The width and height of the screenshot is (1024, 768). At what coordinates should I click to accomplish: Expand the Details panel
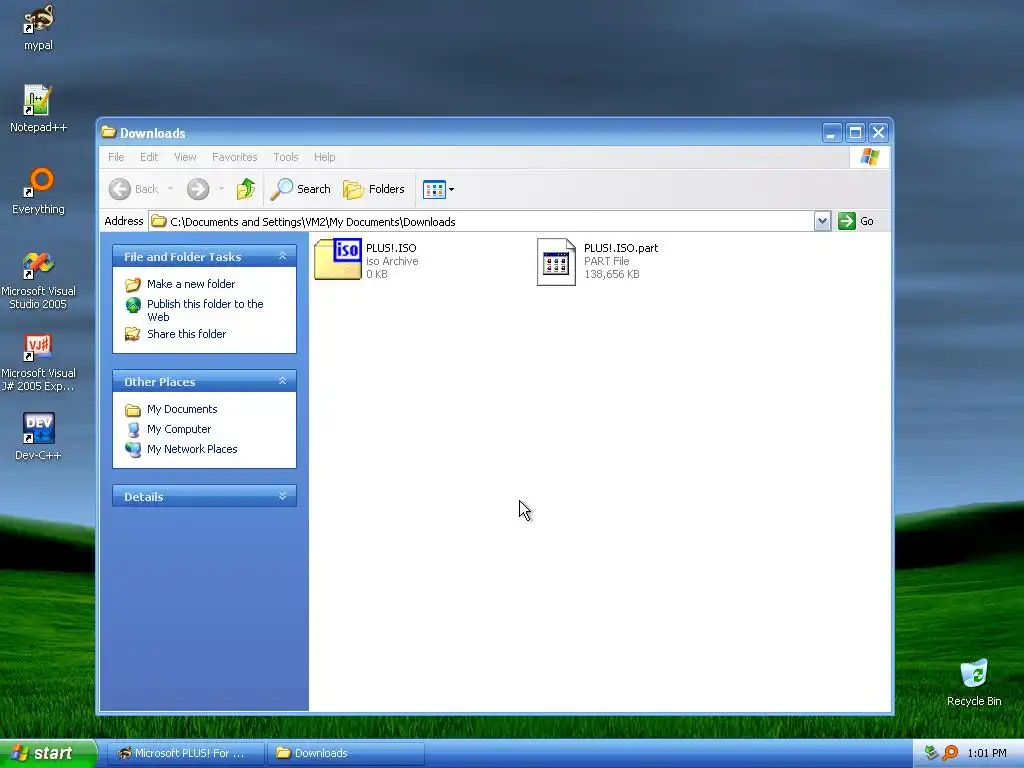pos(282,496)
